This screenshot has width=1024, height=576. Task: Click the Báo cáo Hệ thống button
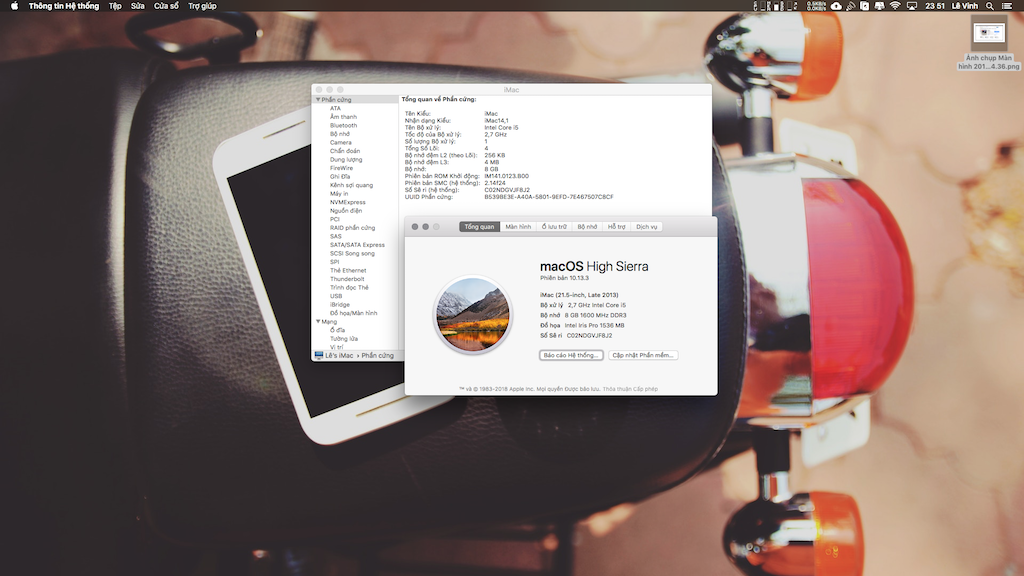571,355
